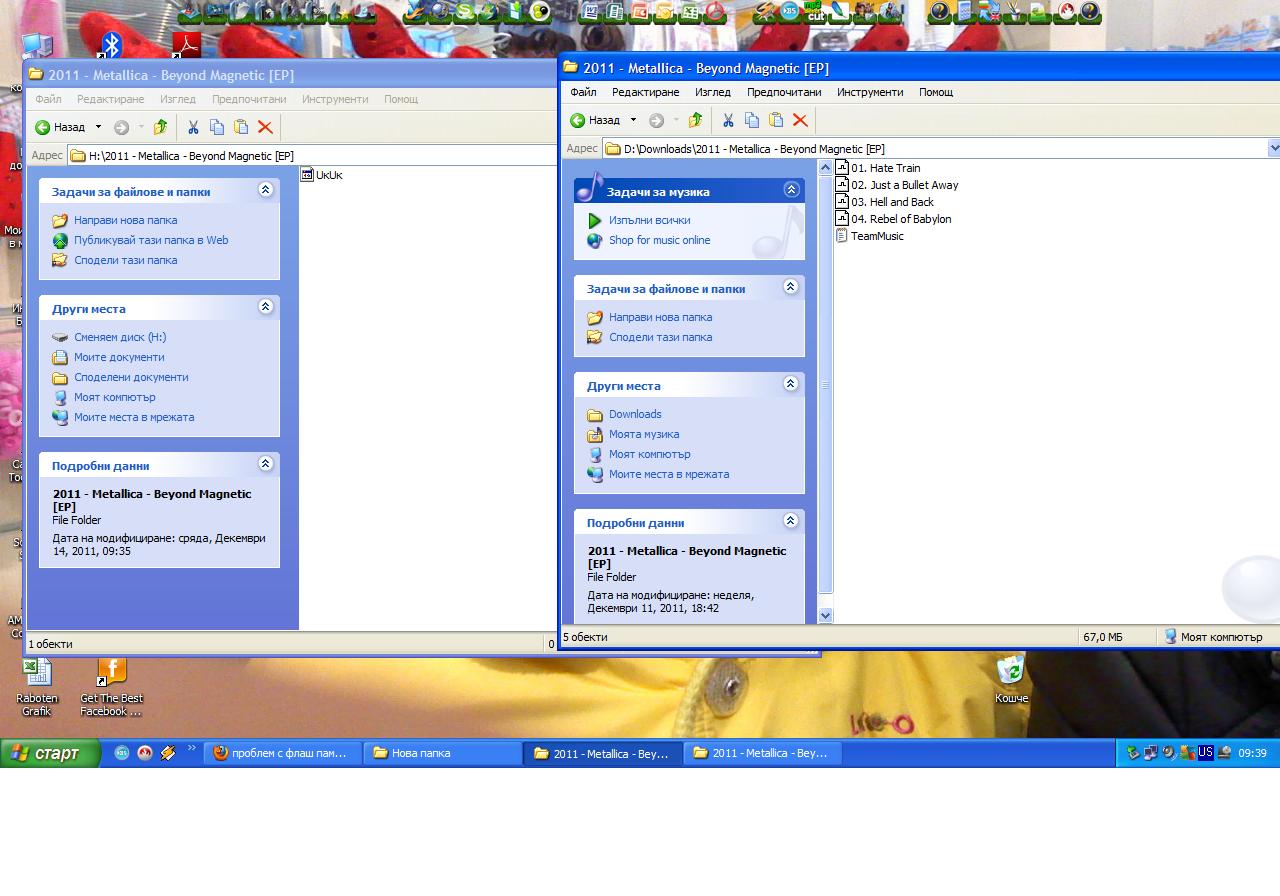Click the Up folder icon in right window
Screen dimensions: 1280x896
pos(695,120)
